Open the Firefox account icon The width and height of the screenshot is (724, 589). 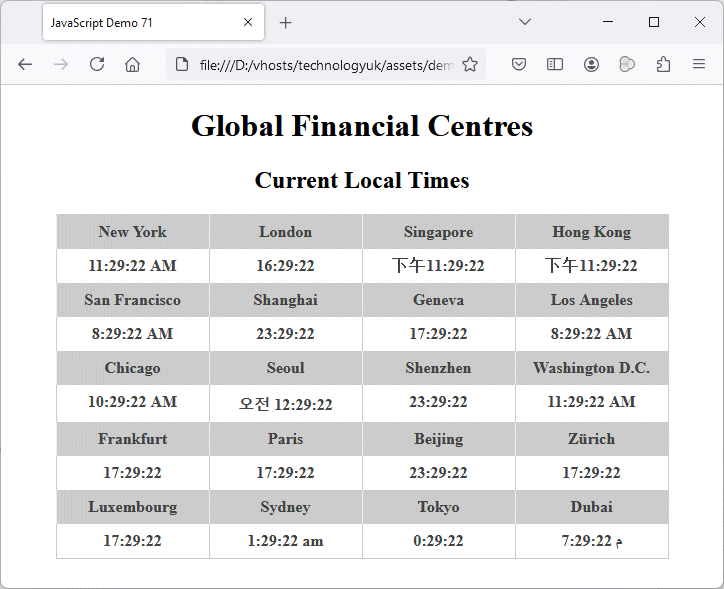(x=591, y=64)
